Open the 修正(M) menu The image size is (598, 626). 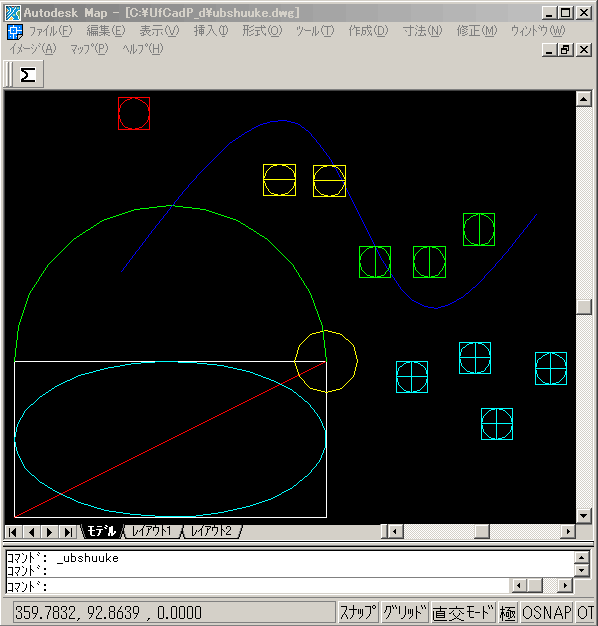(x=477, y=31)
